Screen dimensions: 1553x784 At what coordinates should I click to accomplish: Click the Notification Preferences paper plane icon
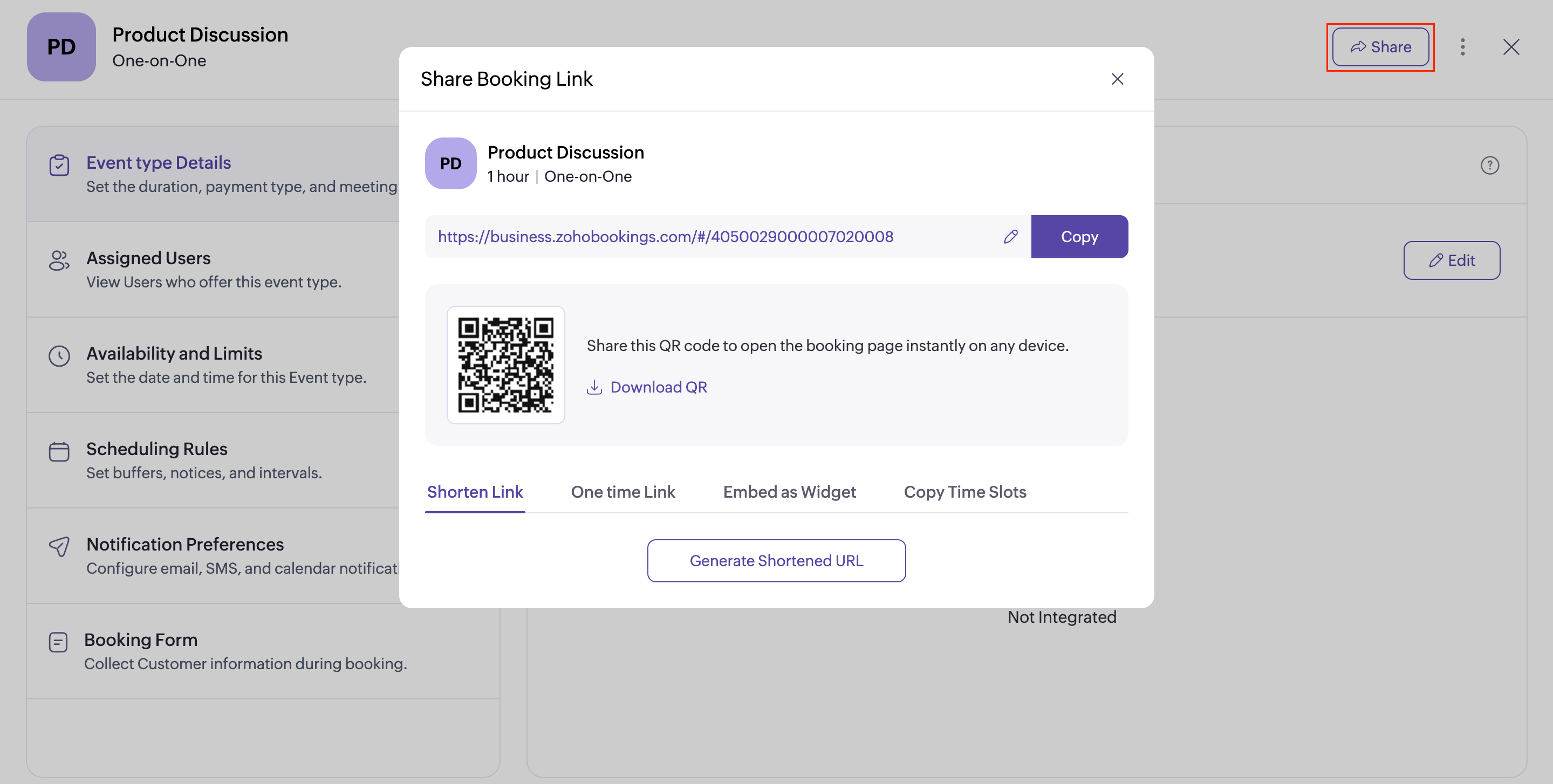tap(59, 547)
